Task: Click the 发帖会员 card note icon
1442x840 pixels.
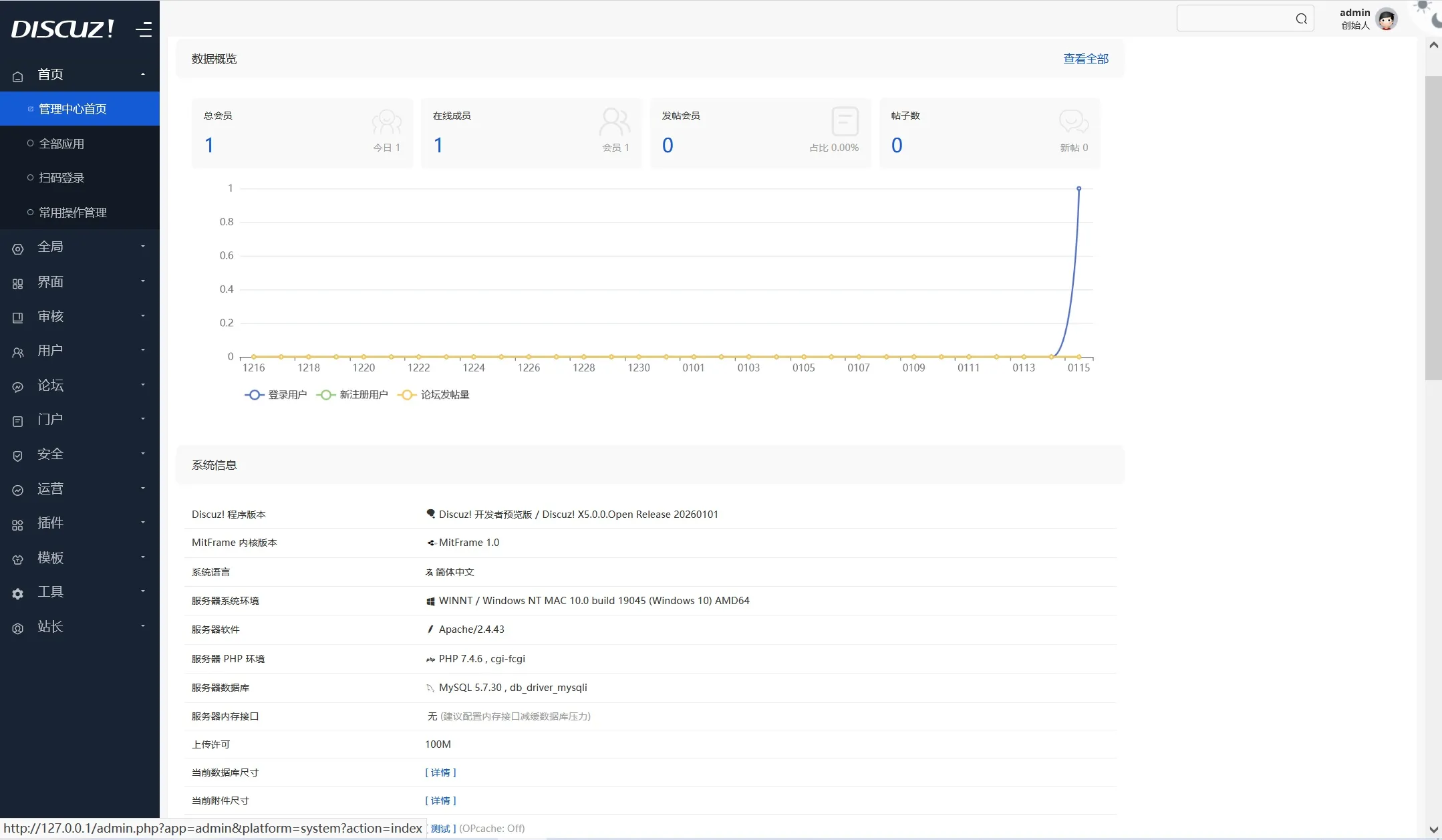Action: point(845,122)
